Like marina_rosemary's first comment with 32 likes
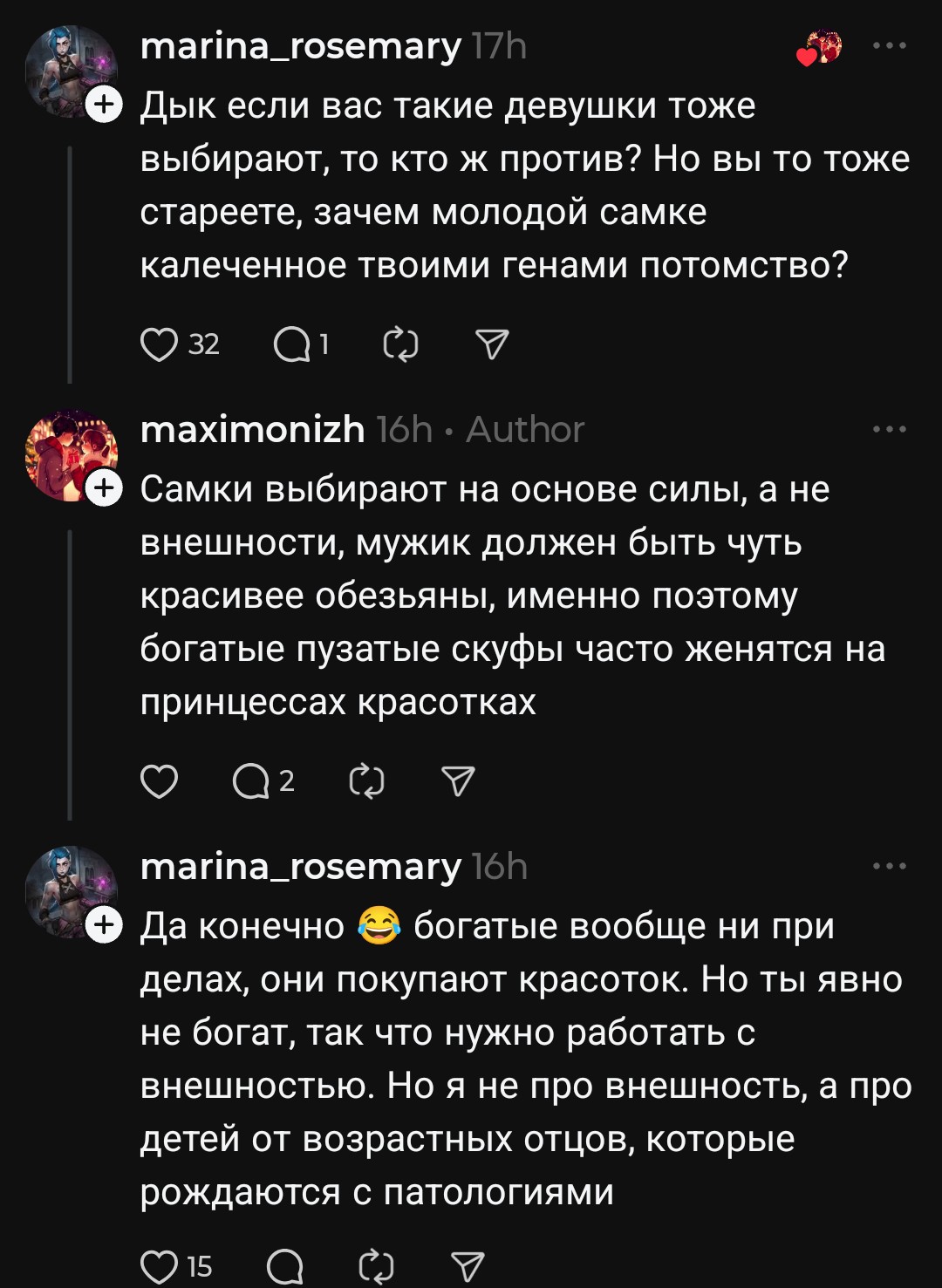Image resolution: width=942 pixels, height=1288 pixels. pyautogui.click(x=160, y=345)
